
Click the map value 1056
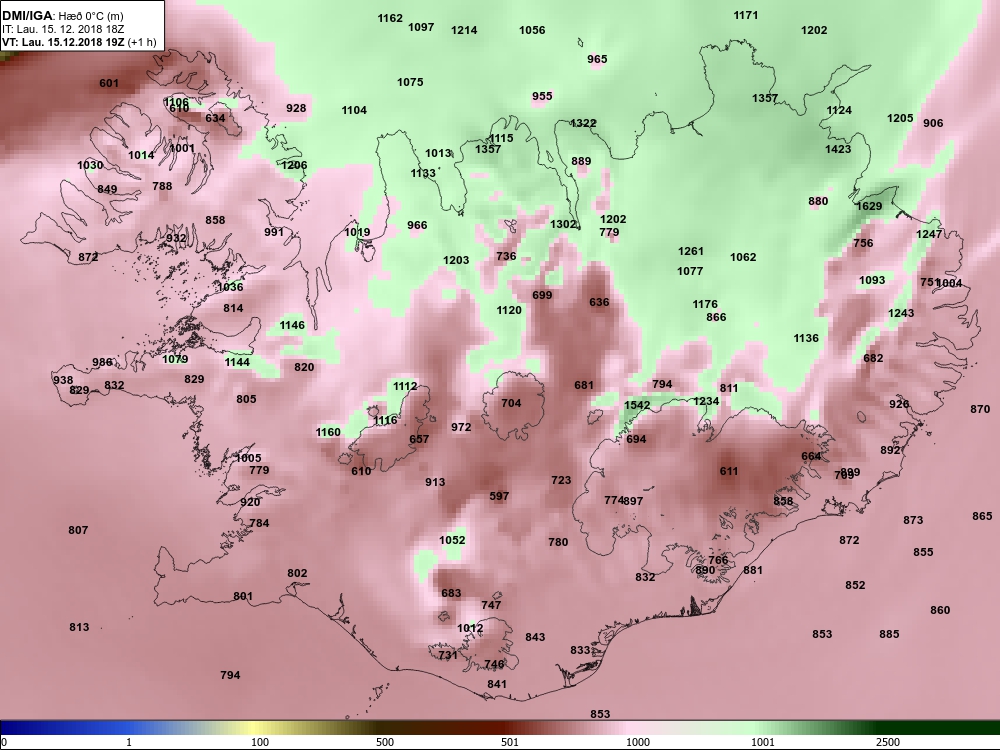tap(532, 30)
